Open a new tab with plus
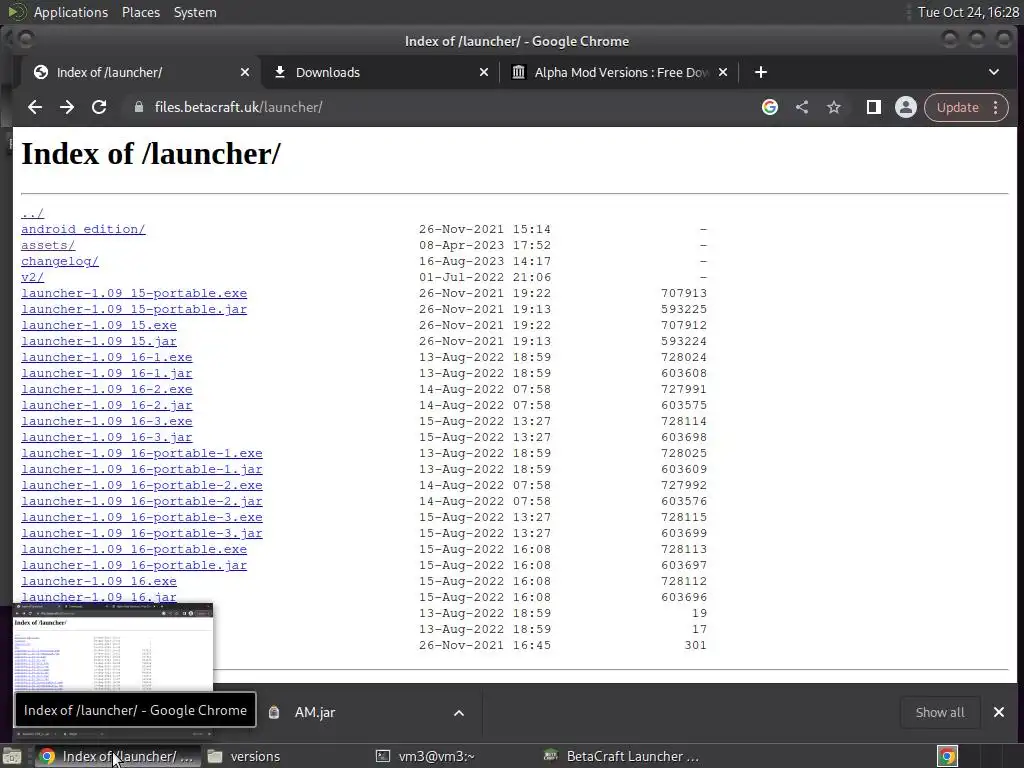The height and width of the screenshot is (768, 1024). (761, 72)
